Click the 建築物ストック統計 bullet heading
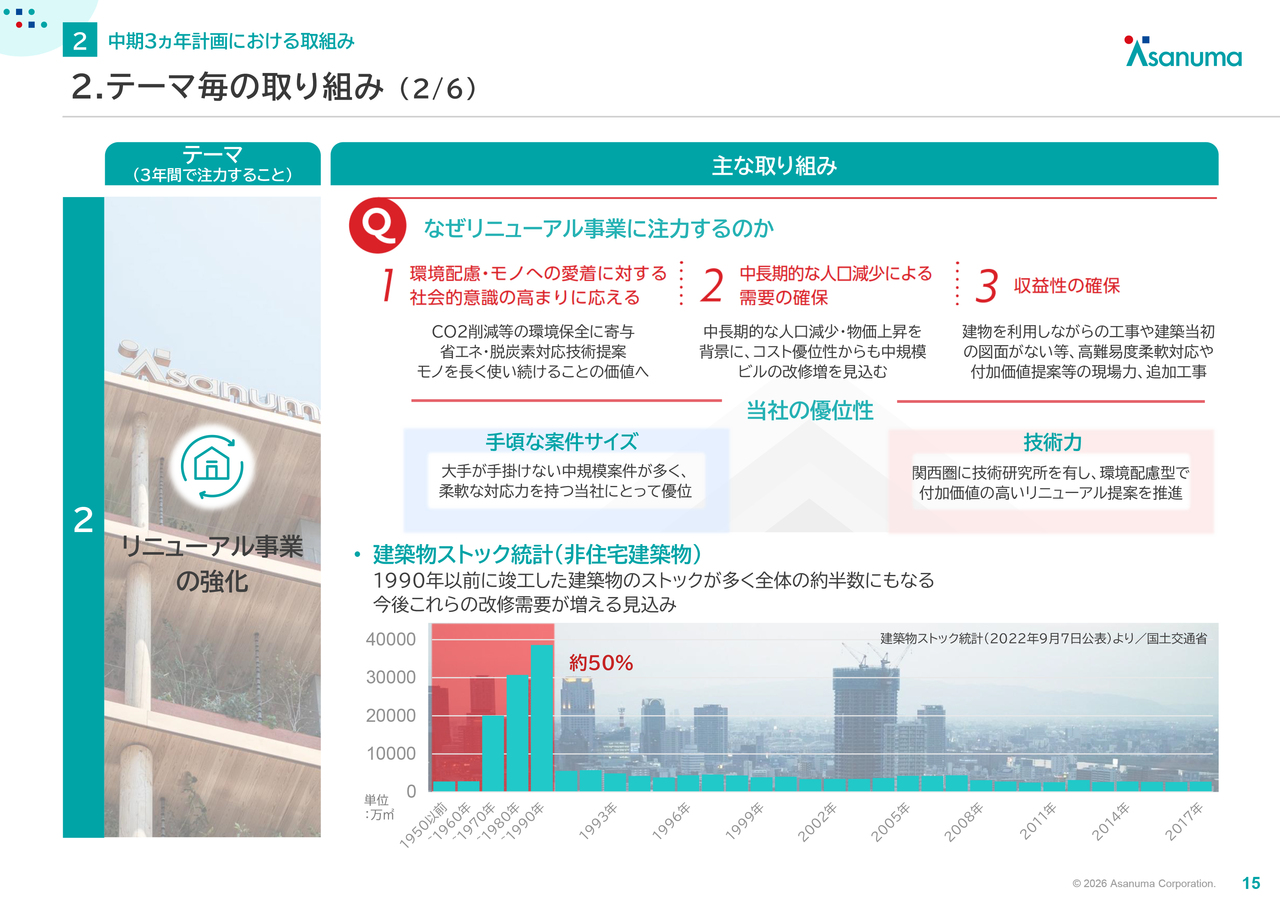The image size is (1280, 905). pos(536,554)
